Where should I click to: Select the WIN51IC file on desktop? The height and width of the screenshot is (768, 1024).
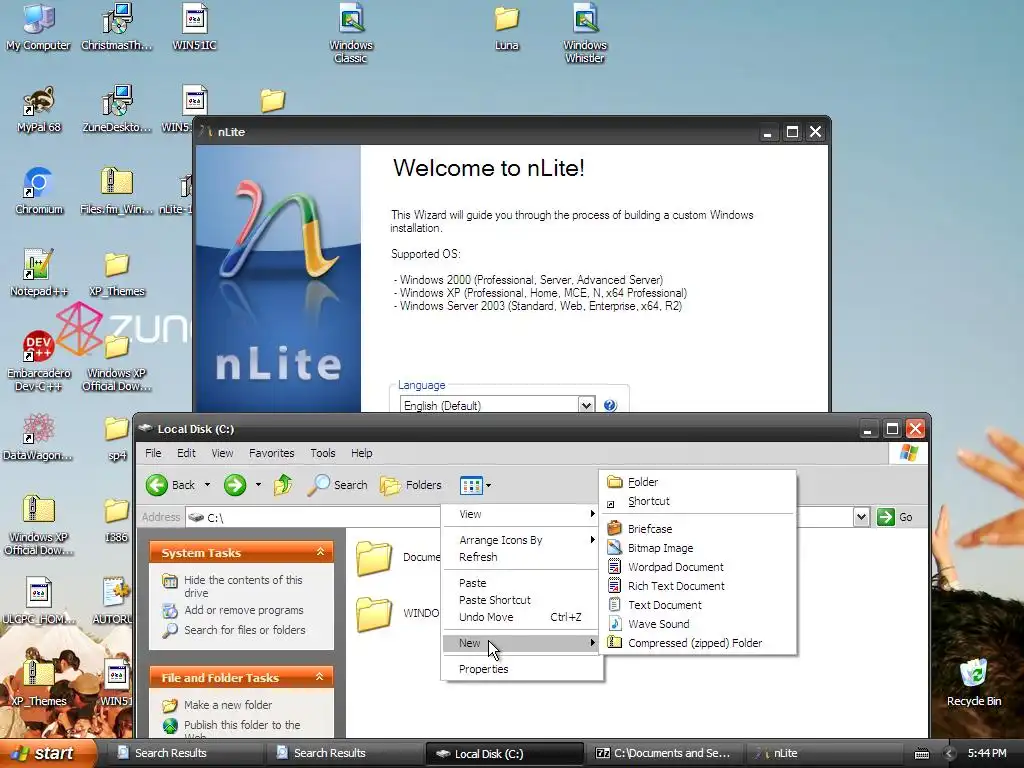194,27
